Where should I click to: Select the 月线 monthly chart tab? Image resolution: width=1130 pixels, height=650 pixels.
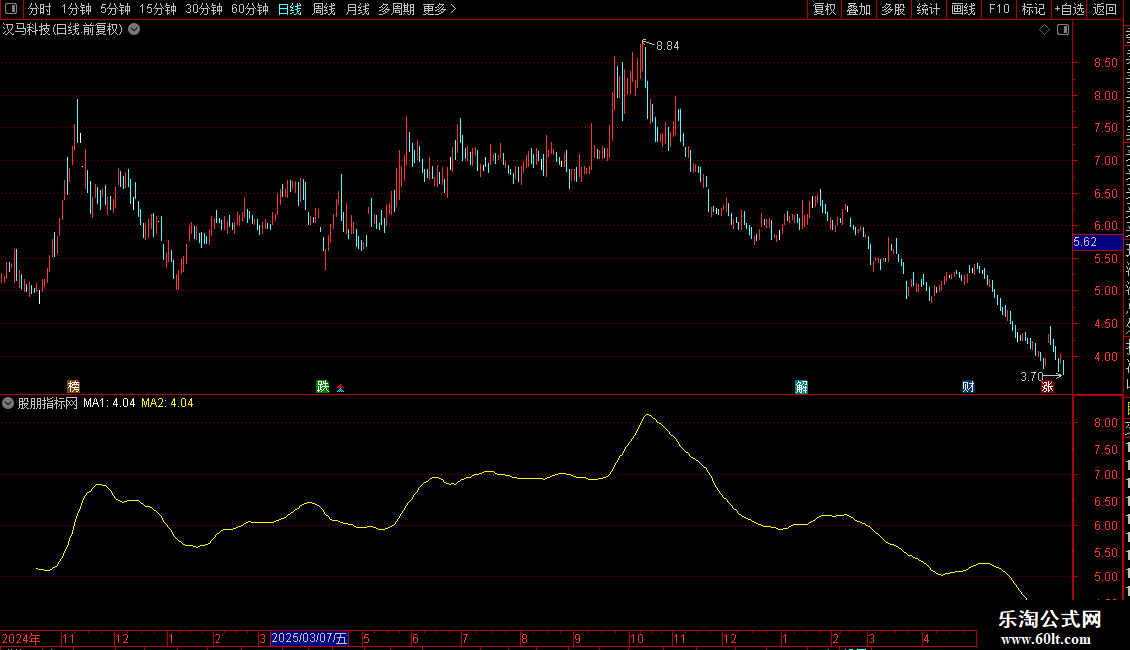(357, 9)
